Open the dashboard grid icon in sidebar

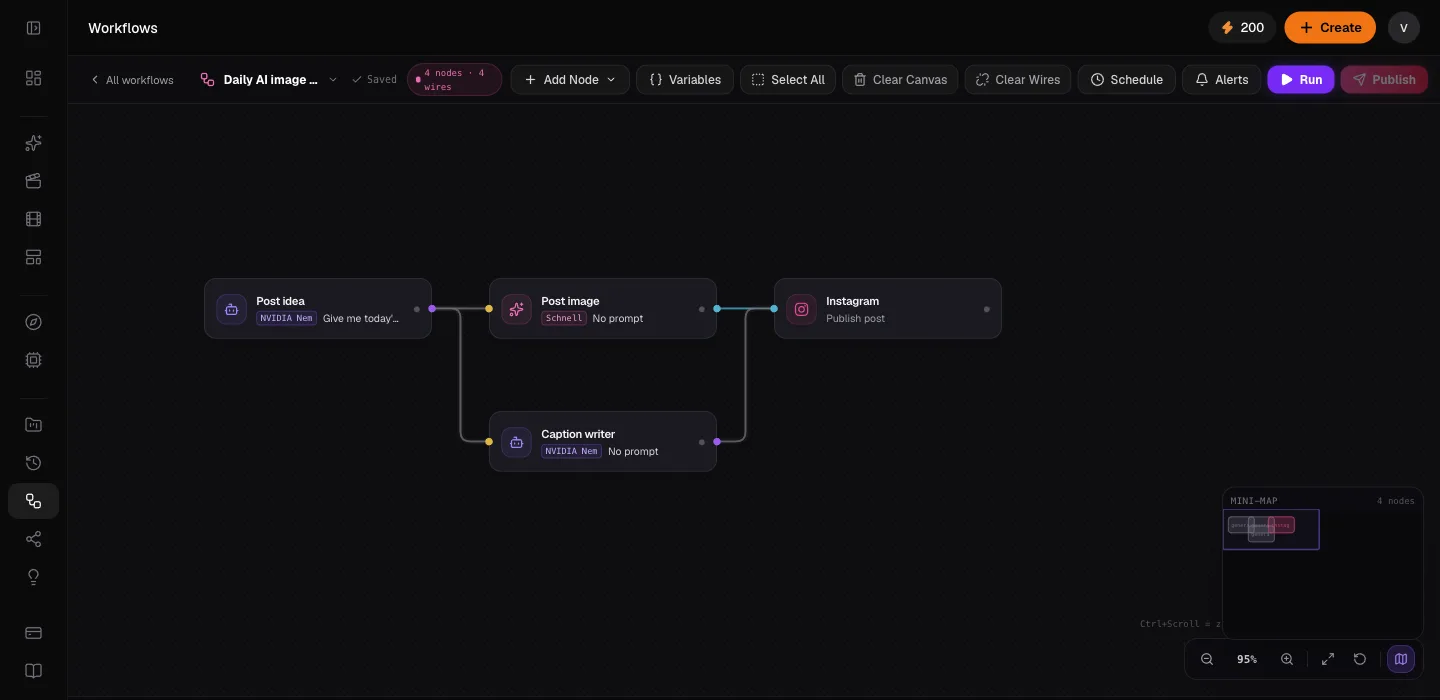33,78
